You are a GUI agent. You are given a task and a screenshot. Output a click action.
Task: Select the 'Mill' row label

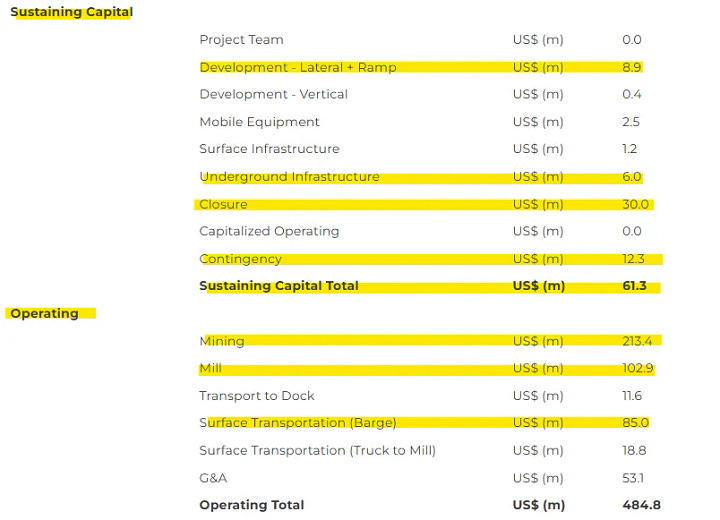click(210, 368)
